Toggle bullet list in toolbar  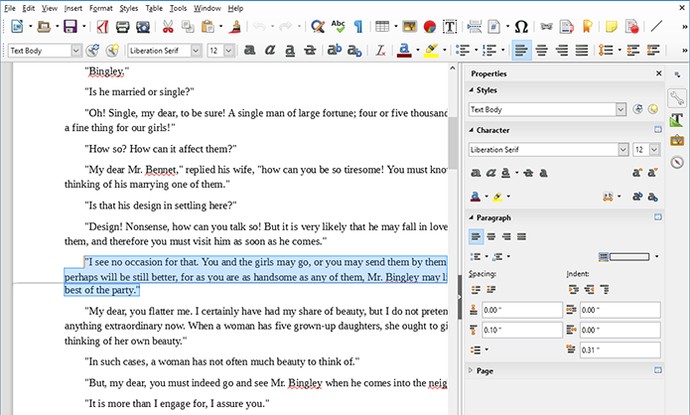coord(462,51)
